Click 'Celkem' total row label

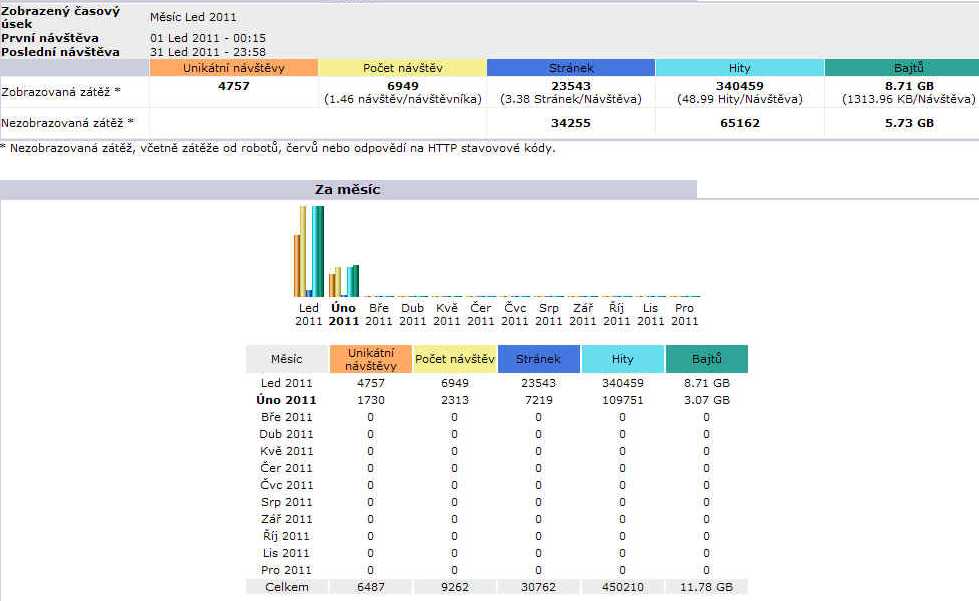[x=287, y=587]
